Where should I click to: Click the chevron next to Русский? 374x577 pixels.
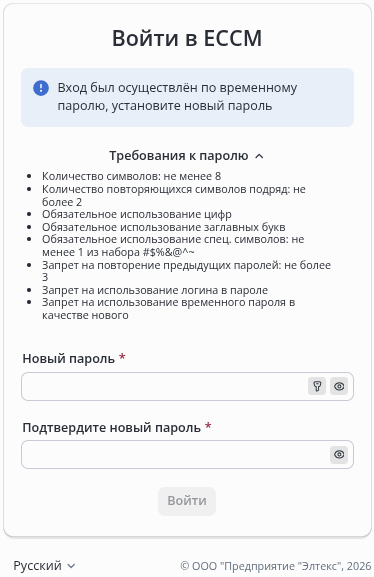click(72, 566)
